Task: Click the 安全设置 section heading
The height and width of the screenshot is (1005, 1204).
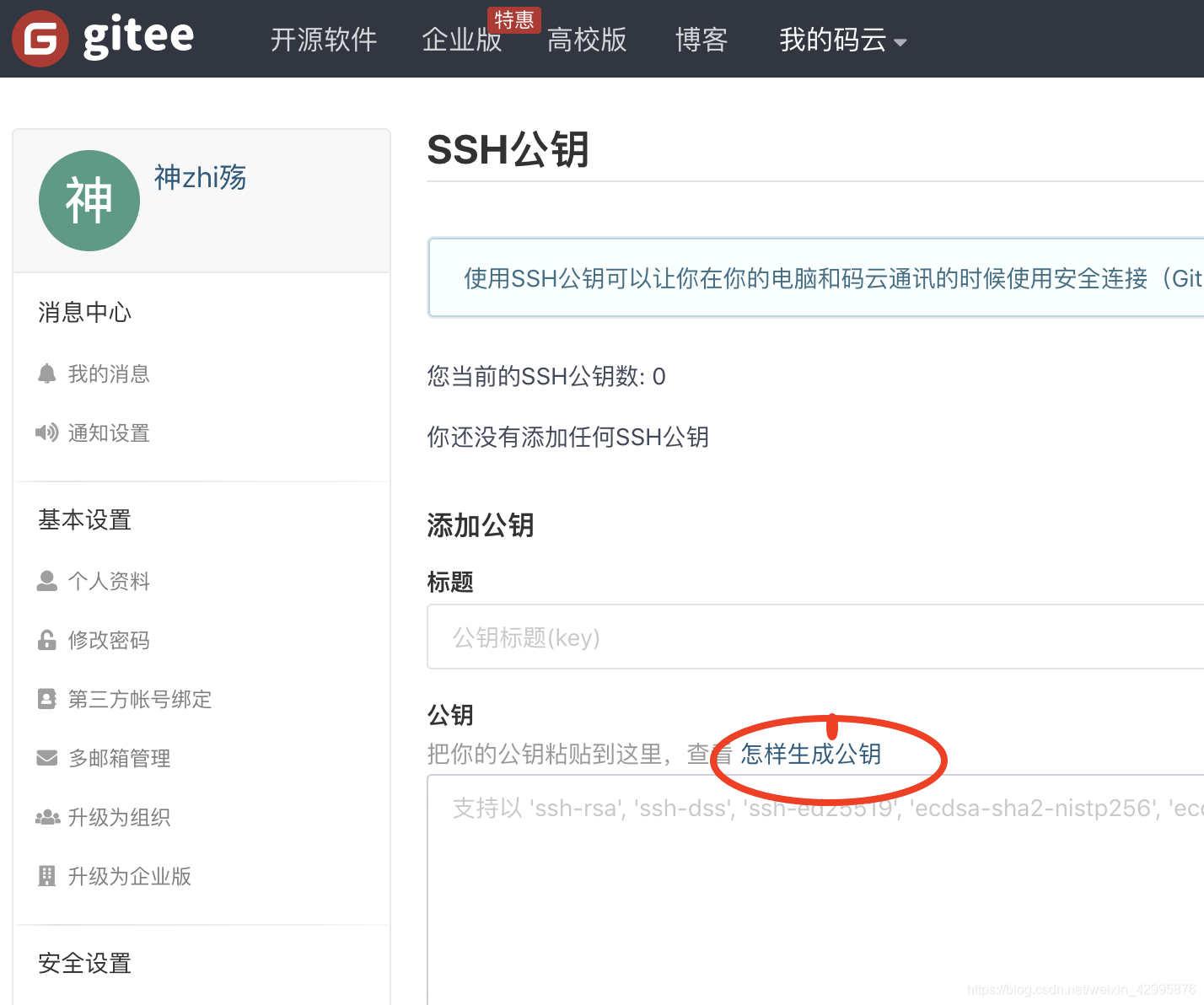Action: pyautogui.click(x=84, y=963)
